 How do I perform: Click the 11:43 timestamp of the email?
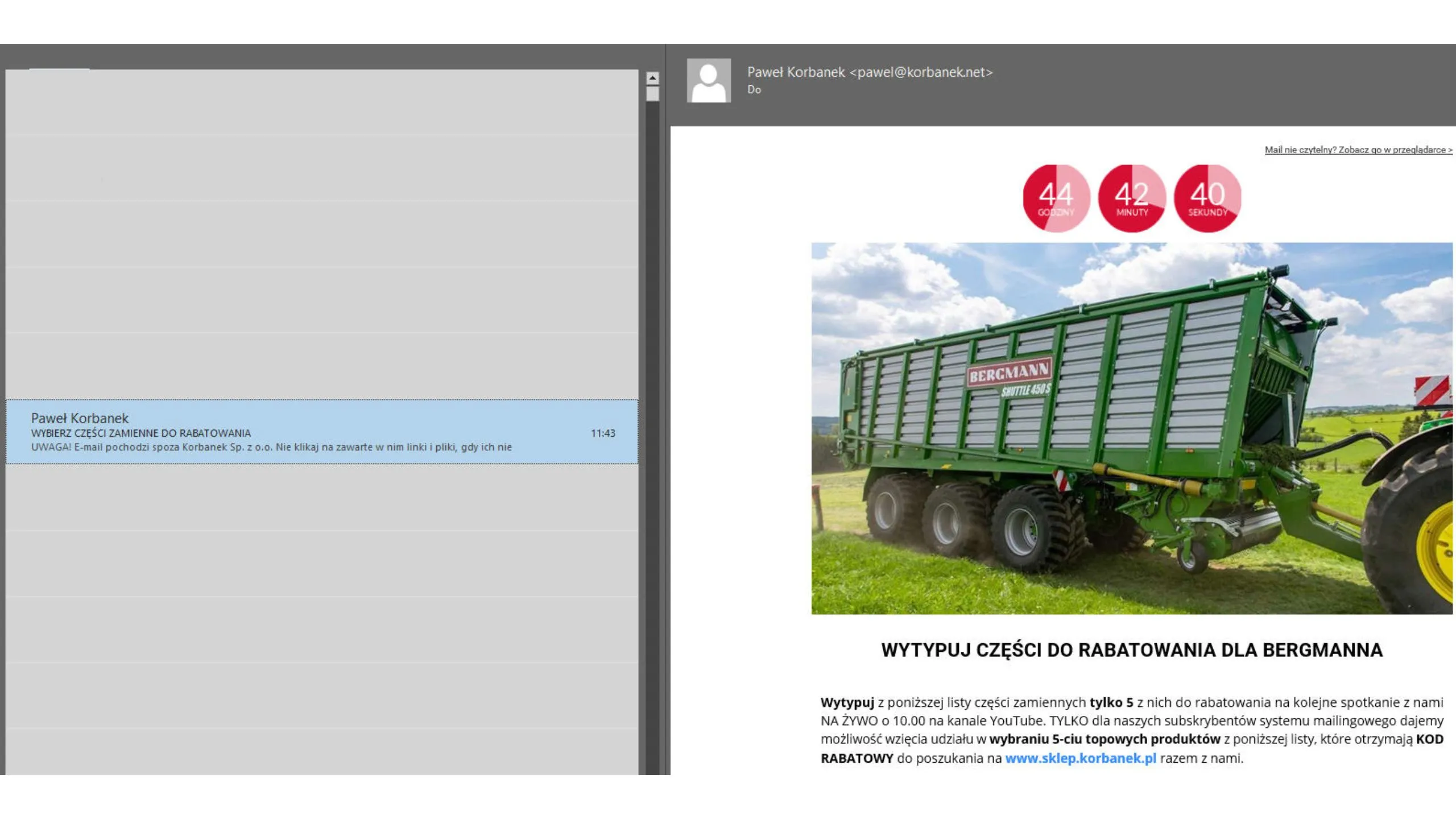coord(602,433)
